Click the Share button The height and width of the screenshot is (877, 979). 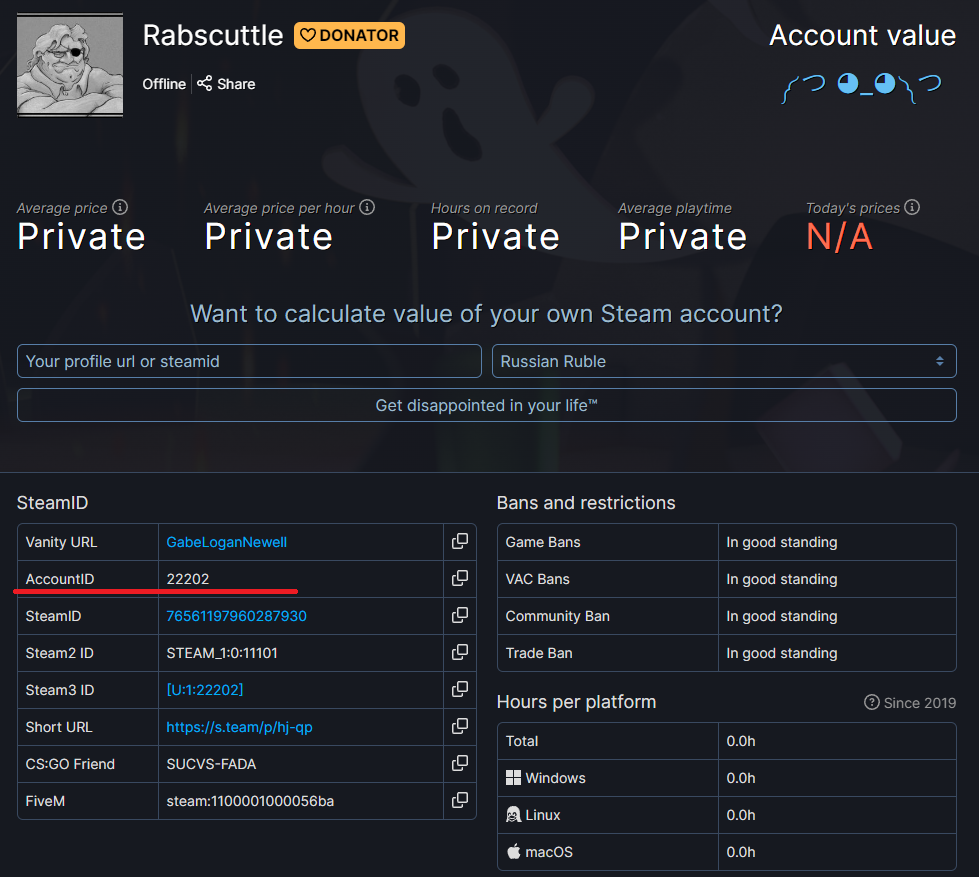tap(226, 84)
